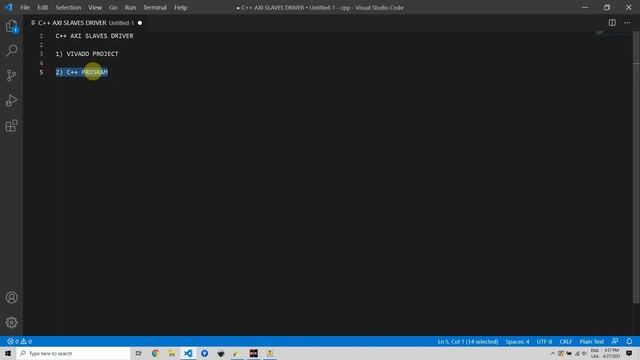
Task: Open the Go menu
Action: tap(113, 7)
